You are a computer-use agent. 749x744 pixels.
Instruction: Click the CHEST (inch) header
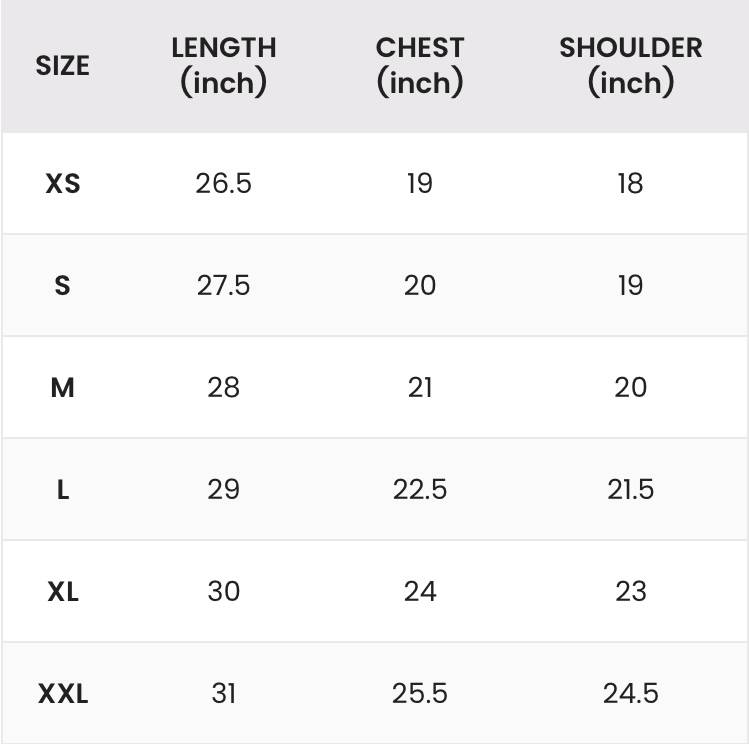coord(420,66)
